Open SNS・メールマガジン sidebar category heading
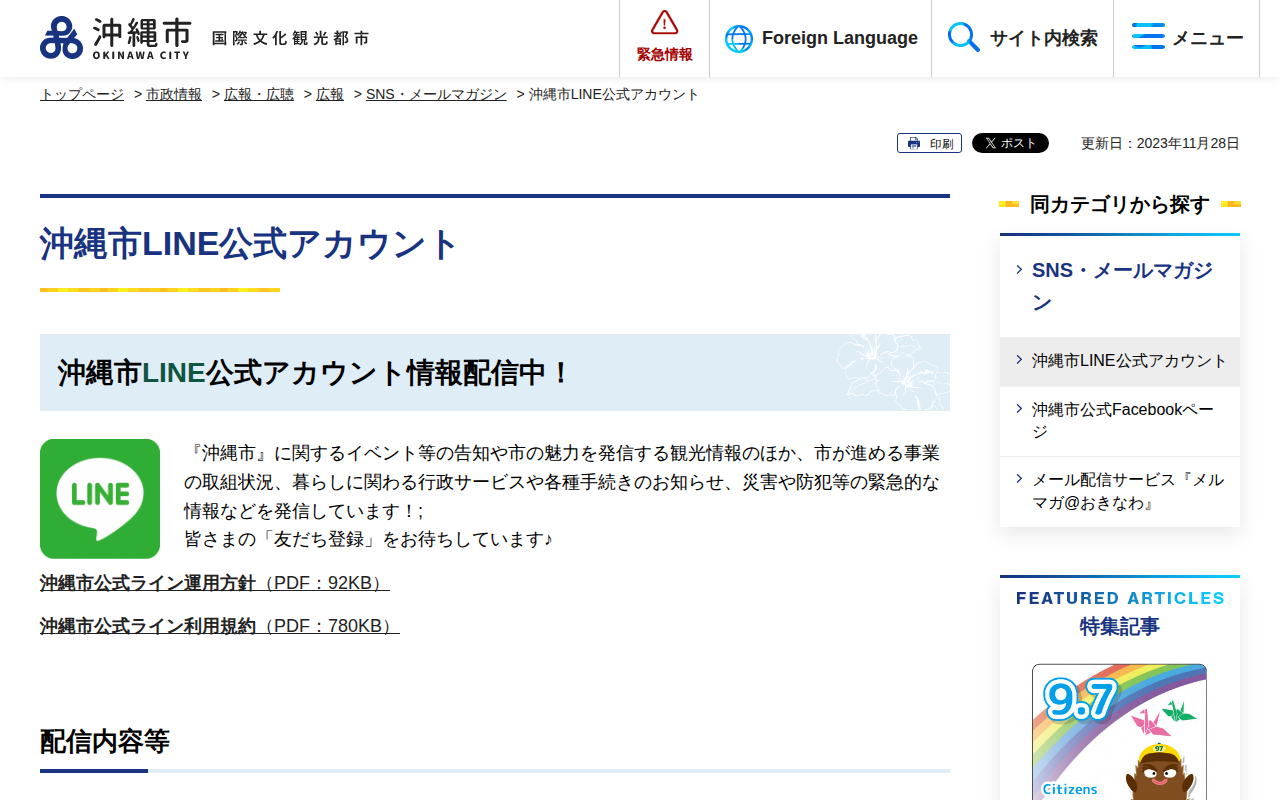1280x800 pixels. tap(1120, 286)
